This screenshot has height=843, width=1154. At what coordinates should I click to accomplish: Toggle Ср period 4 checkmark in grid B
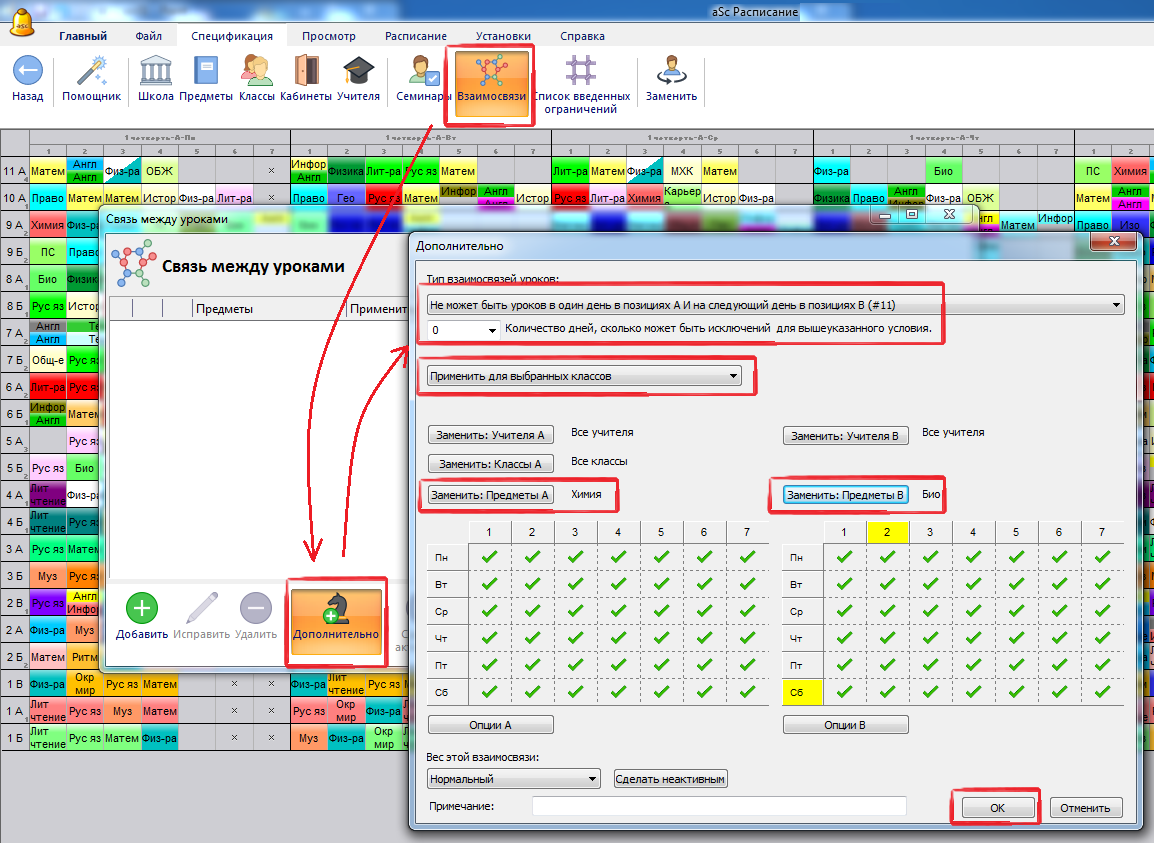pos(973,611)
